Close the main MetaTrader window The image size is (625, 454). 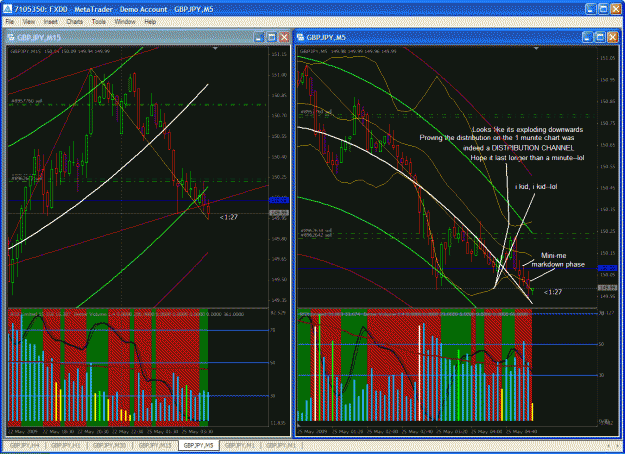coord(616,9)
